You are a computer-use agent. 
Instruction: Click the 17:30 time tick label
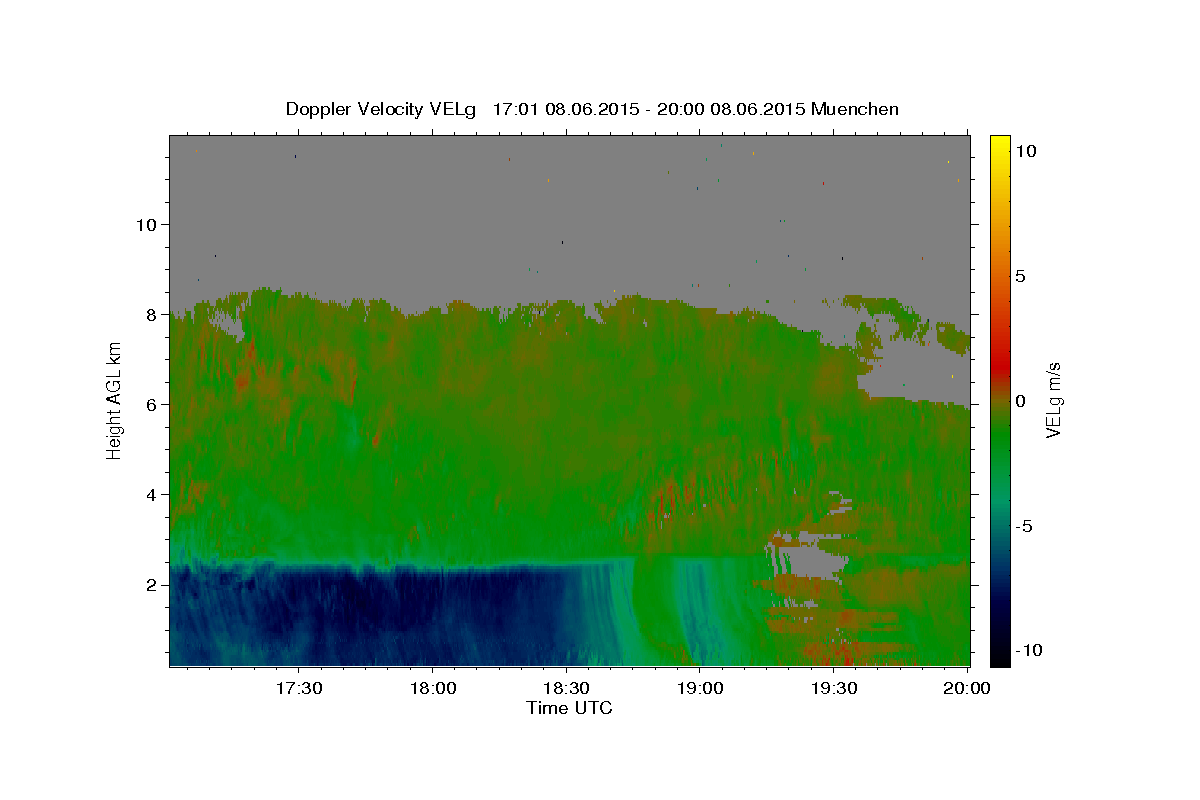298,689
